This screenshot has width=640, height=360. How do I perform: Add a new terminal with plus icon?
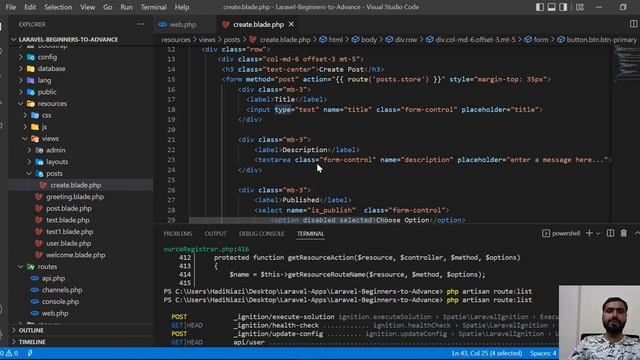(589, 233)
